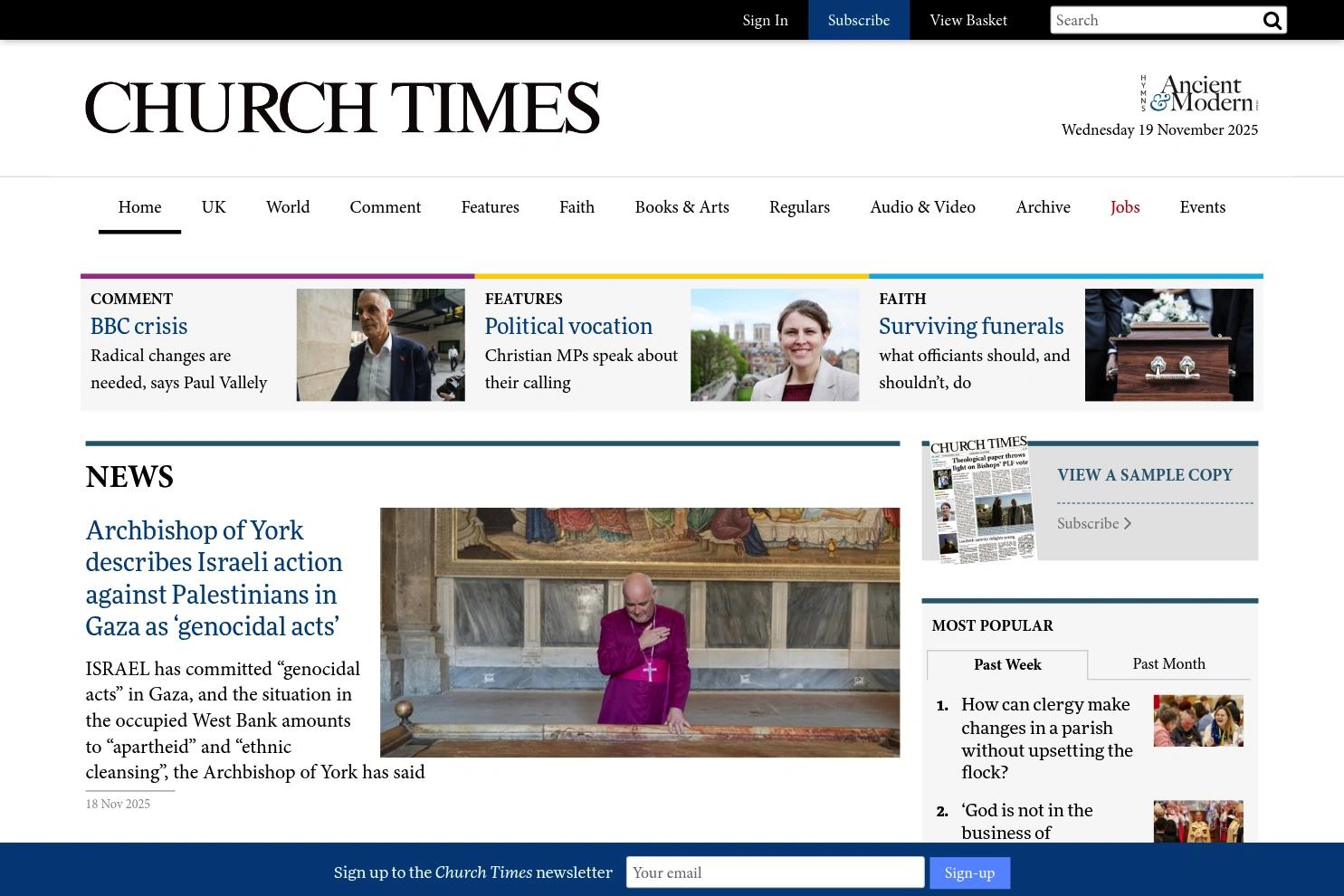Click 'Sign up to the Church Times newsletter' text
The image size is (1344, 896).
coord(472,872)
